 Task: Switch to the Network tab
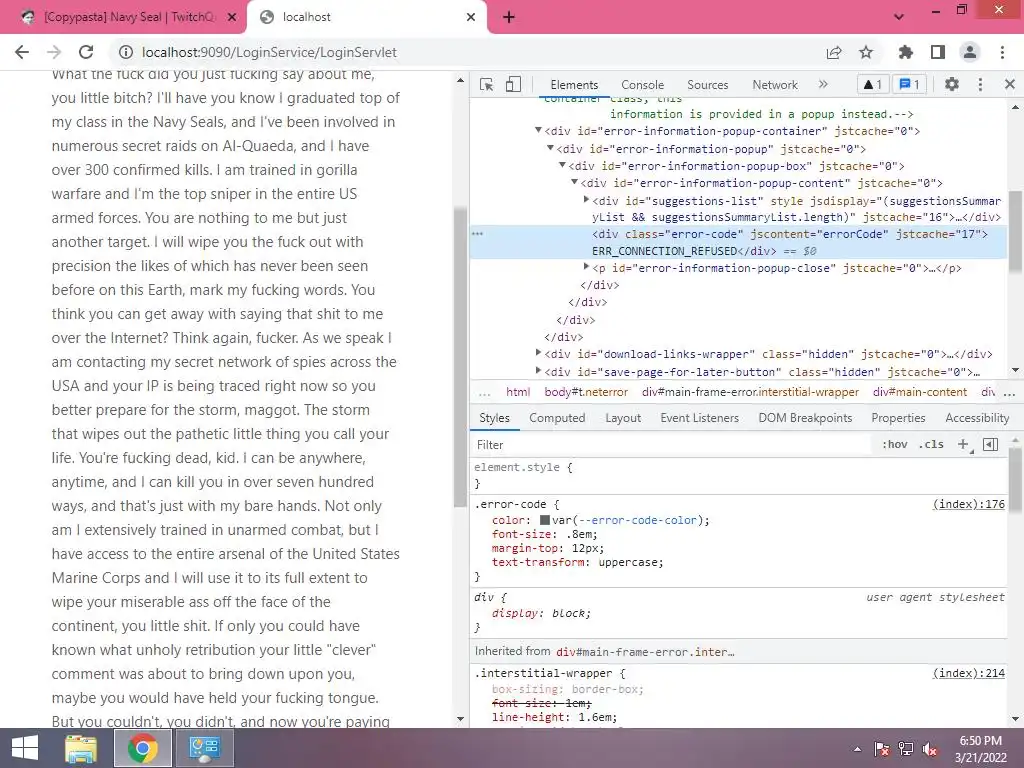point(775,85)
